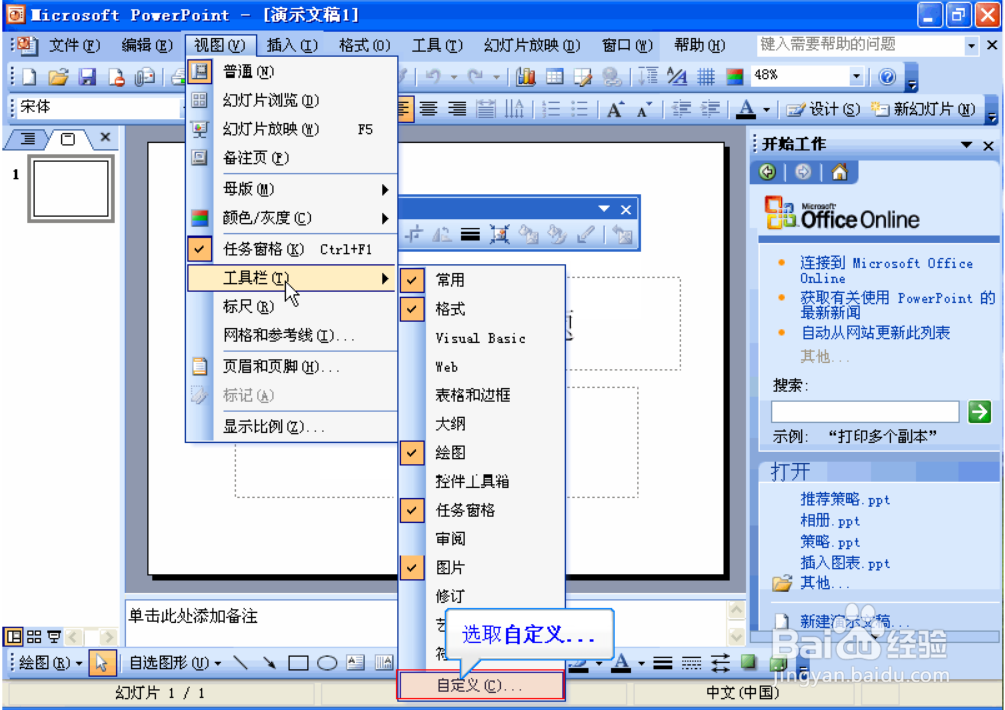
Task: Select the arrow selection tool in Drawing toolbar
Action: [x=103, y=663]
